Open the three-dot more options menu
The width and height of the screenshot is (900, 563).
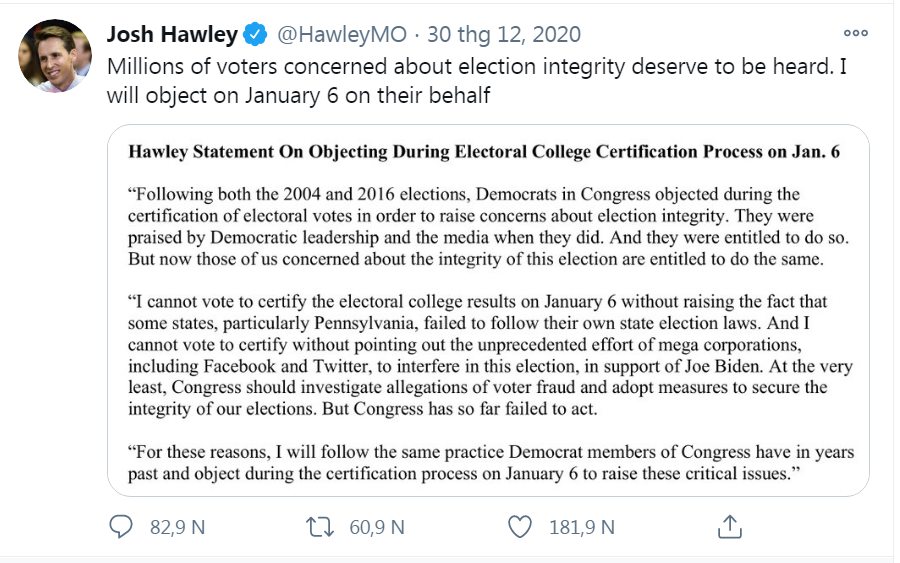tap(856, 32)
